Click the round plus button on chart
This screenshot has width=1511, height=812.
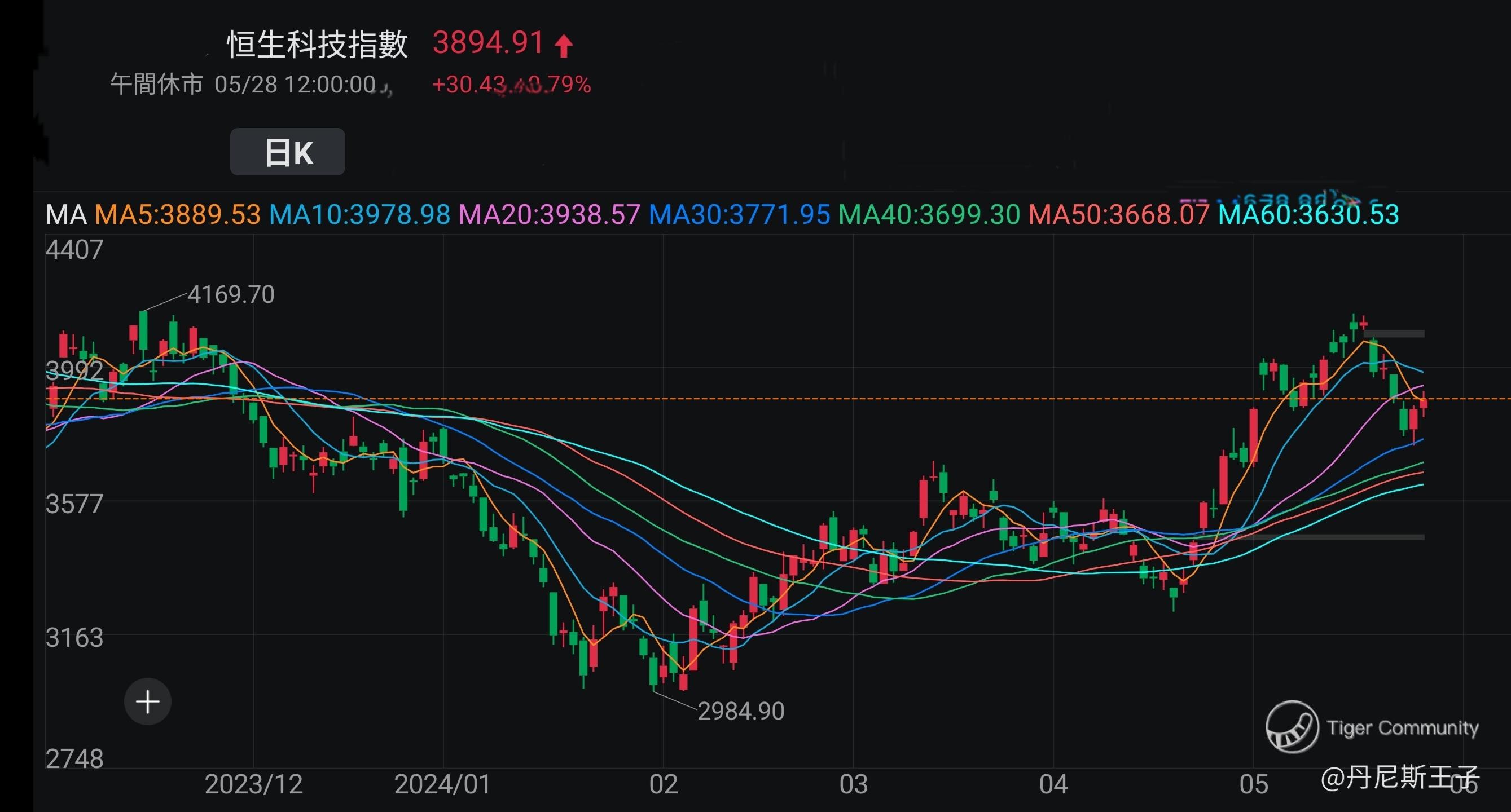coord(148,702)
